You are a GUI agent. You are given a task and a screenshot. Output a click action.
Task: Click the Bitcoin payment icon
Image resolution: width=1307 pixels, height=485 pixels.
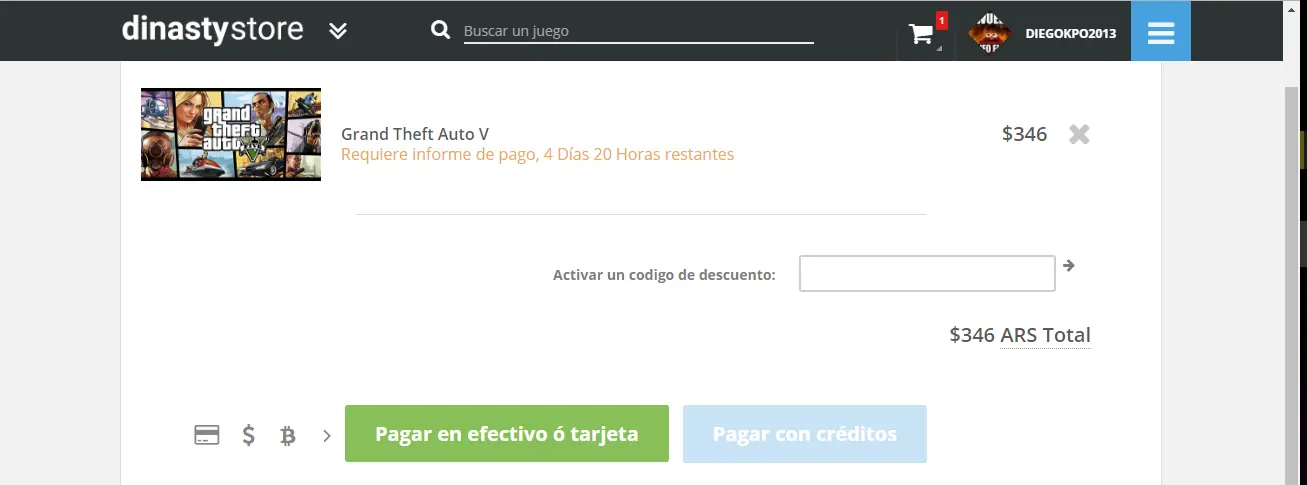point(288,435)
